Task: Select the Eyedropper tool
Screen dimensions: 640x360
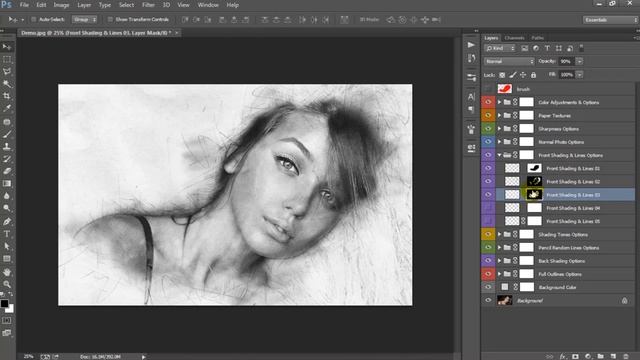Action: [x=7, y=108]
